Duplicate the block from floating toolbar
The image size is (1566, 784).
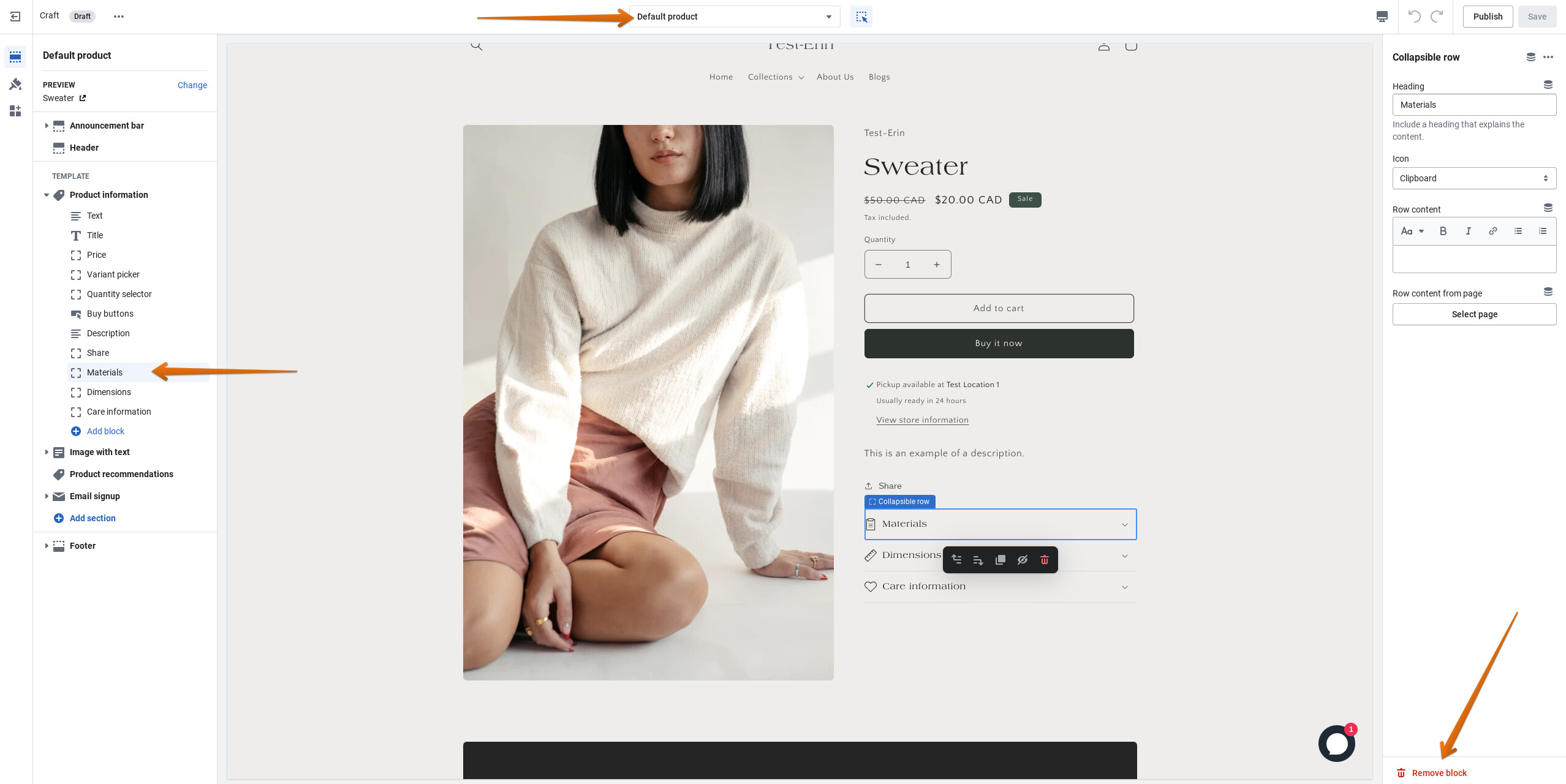pos(1000,560)
